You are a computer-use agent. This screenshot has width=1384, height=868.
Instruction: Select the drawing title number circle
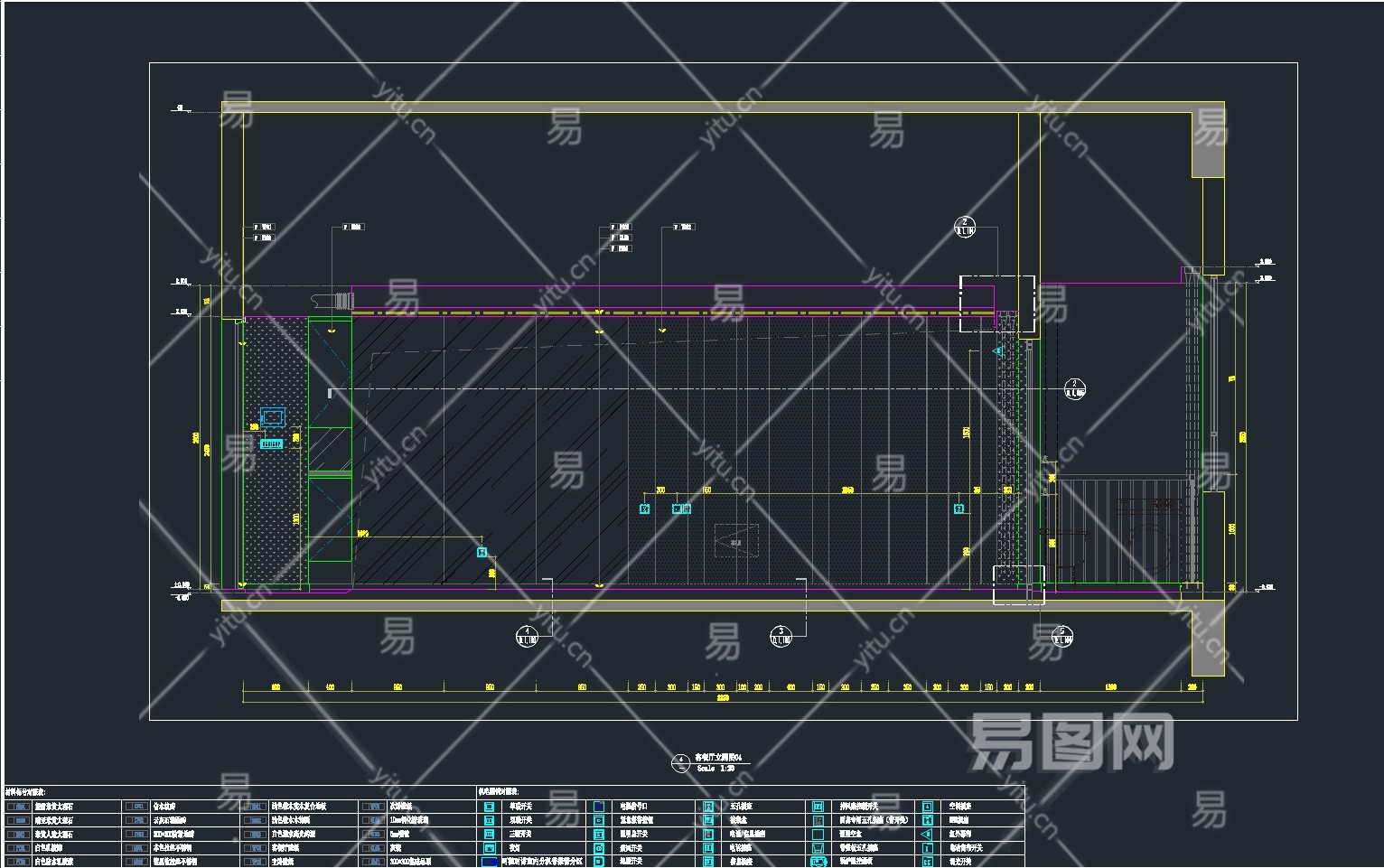click(x=680, y=763)
